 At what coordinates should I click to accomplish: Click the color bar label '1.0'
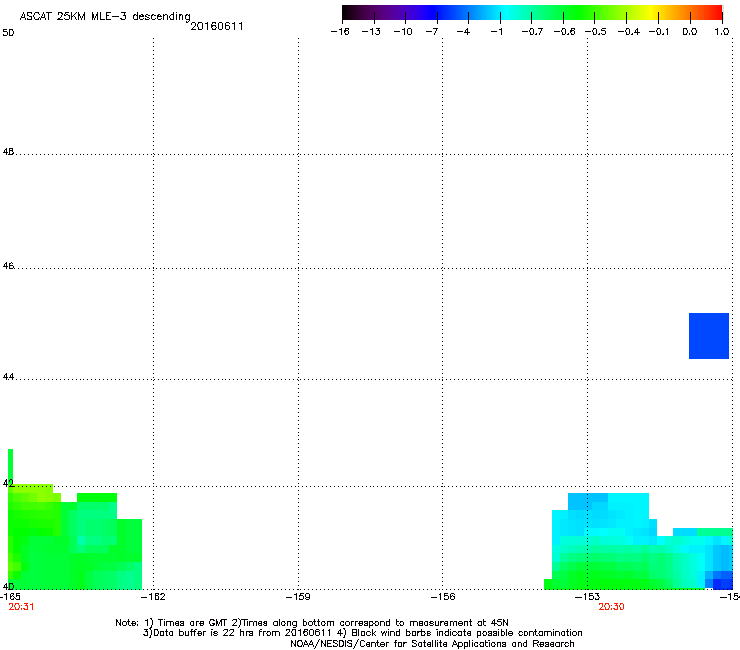pyautogui.click(x=722, y=32)
